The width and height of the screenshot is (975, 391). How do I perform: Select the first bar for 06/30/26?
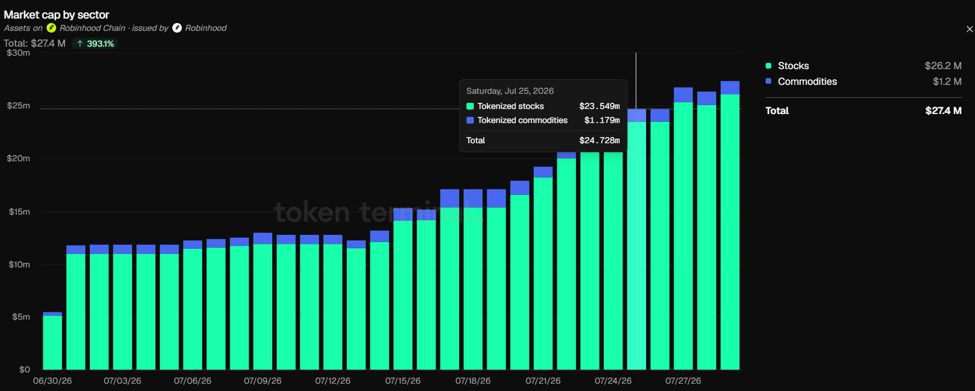click(52, 341)
